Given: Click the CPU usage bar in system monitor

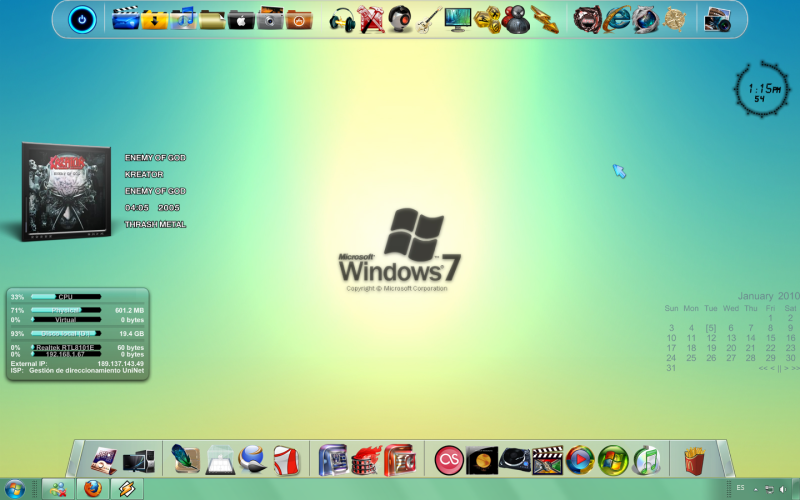Looking at the screenshot, I should pos(66,296).
